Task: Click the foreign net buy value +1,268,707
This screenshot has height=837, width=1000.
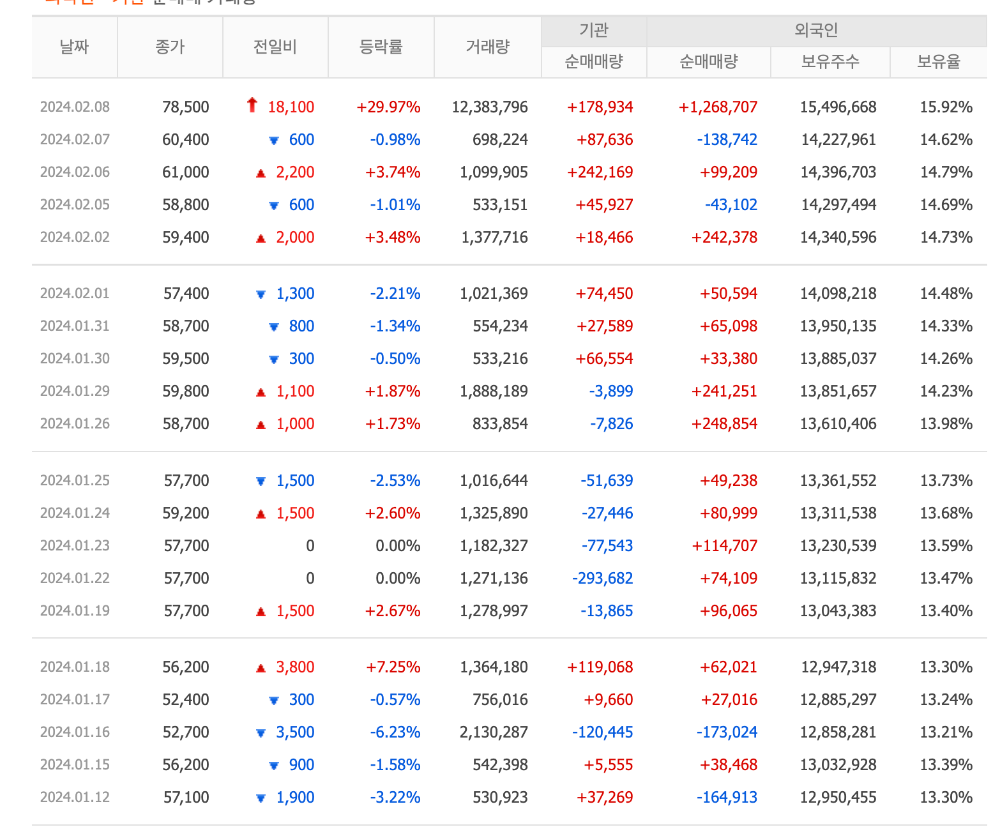Action: [x=716, y=106]
